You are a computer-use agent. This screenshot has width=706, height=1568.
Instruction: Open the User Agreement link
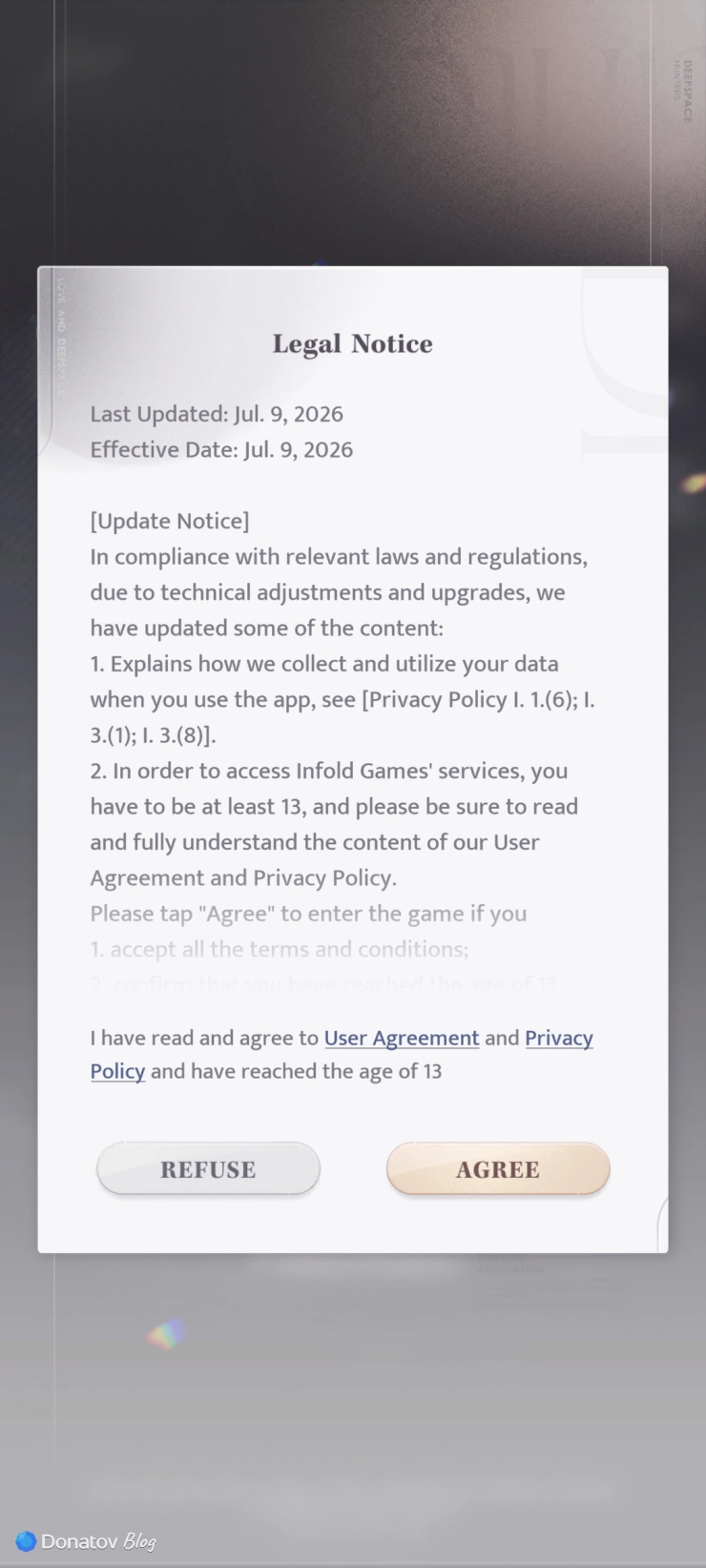tap(402, 1038)
